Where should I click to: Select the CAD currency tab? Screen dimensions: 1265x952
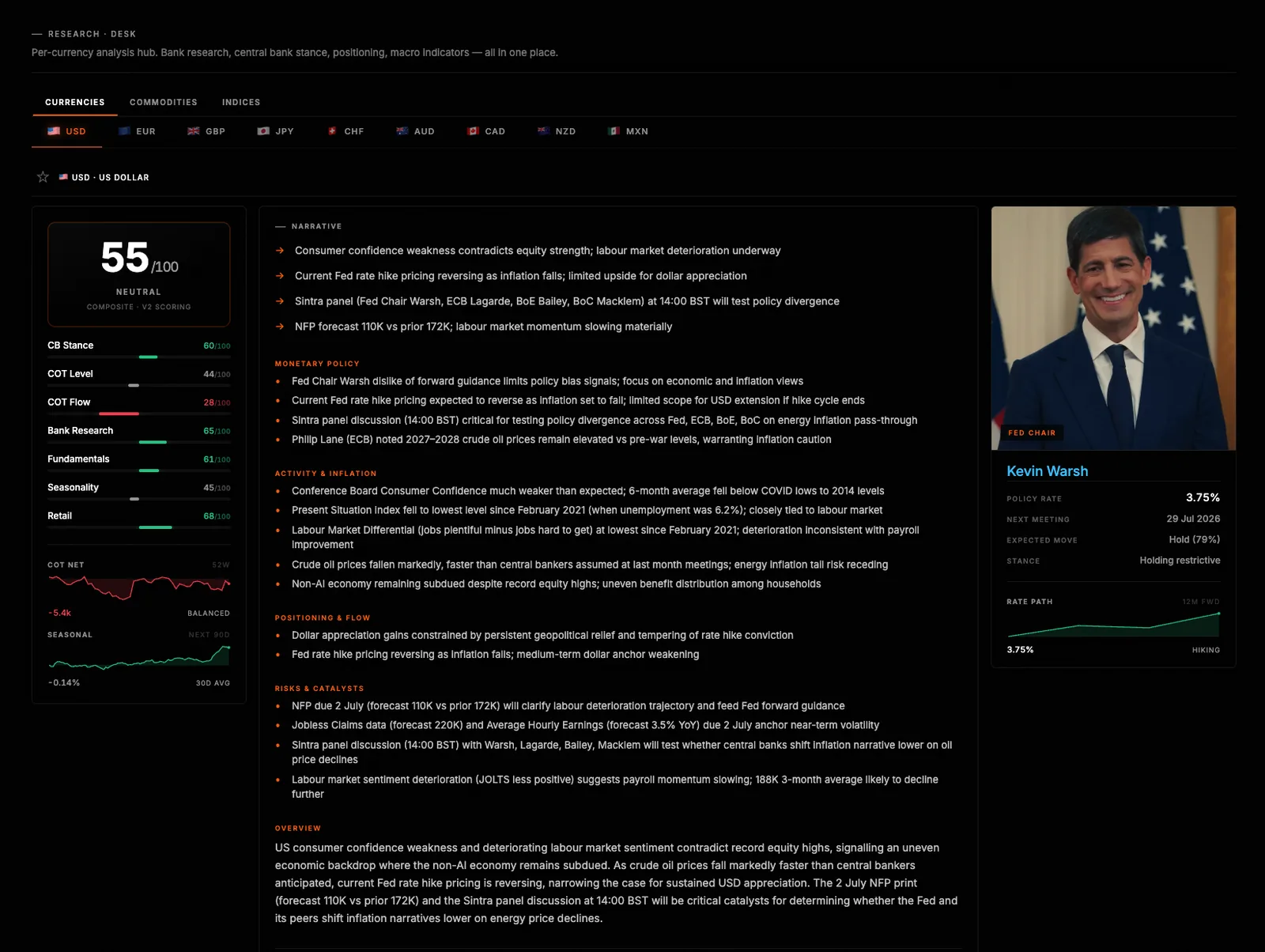[x=485, y=131]
